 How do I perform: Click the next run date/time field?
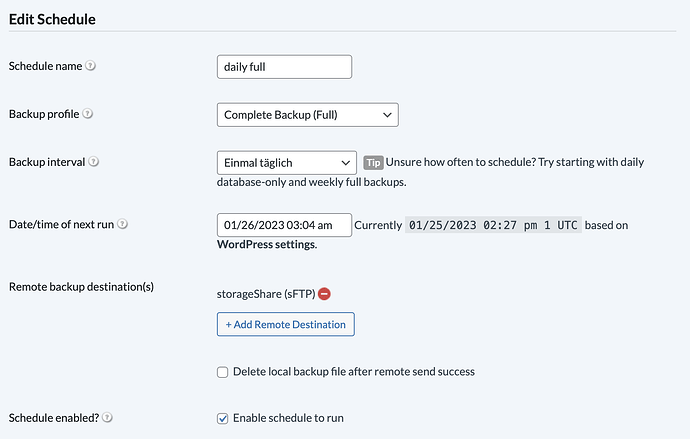pyautogui.click(x=284, y=225)
